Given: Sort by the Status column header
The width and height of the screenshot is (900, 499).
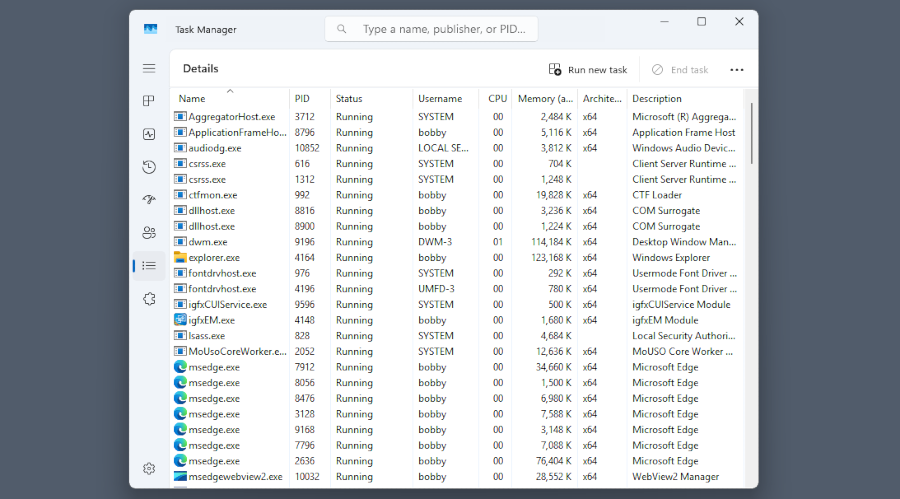Looking at the screenshot, I should coord(371,98).
